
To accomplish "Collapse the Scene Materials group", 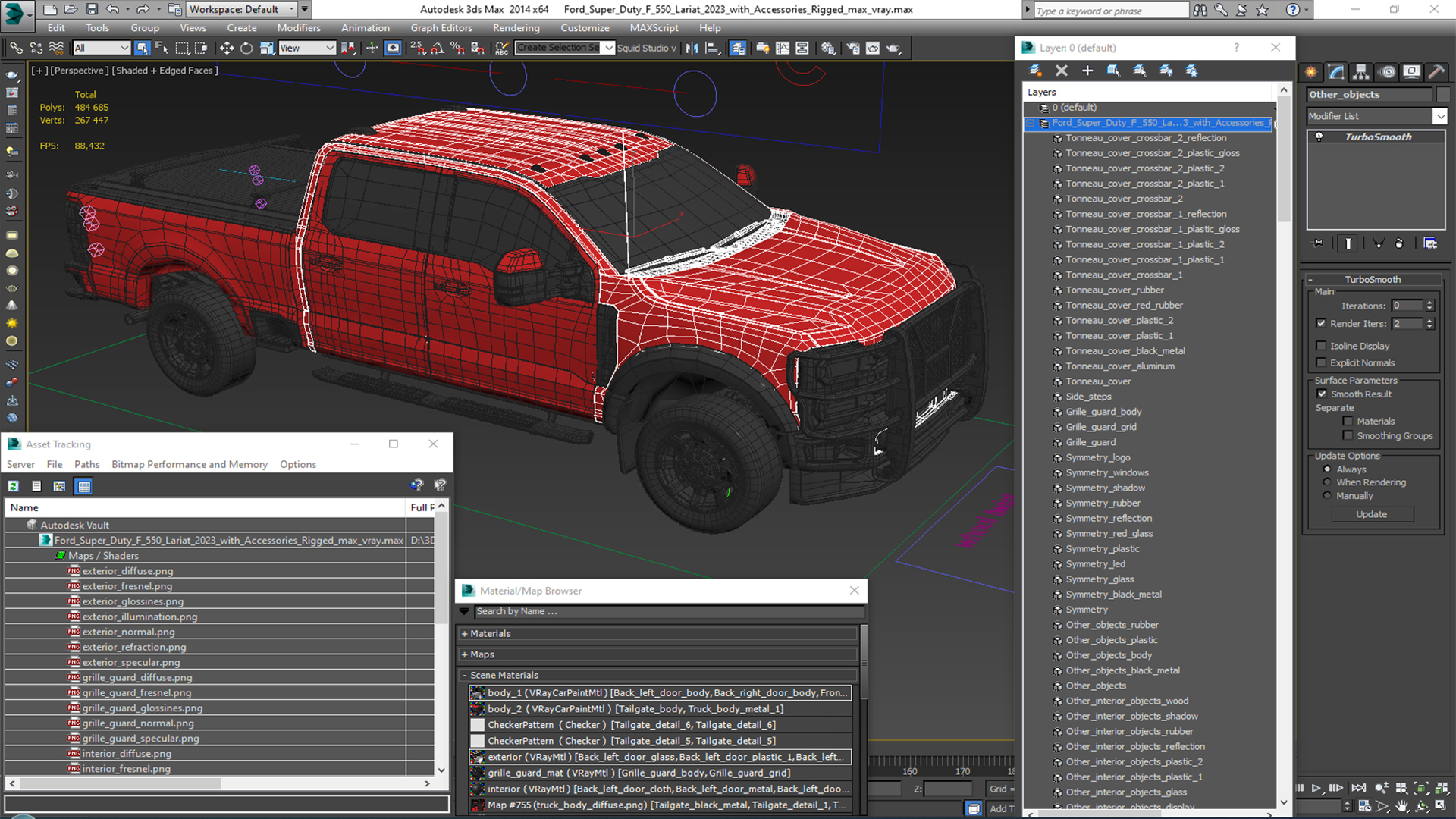I will (x=464, y=675).
